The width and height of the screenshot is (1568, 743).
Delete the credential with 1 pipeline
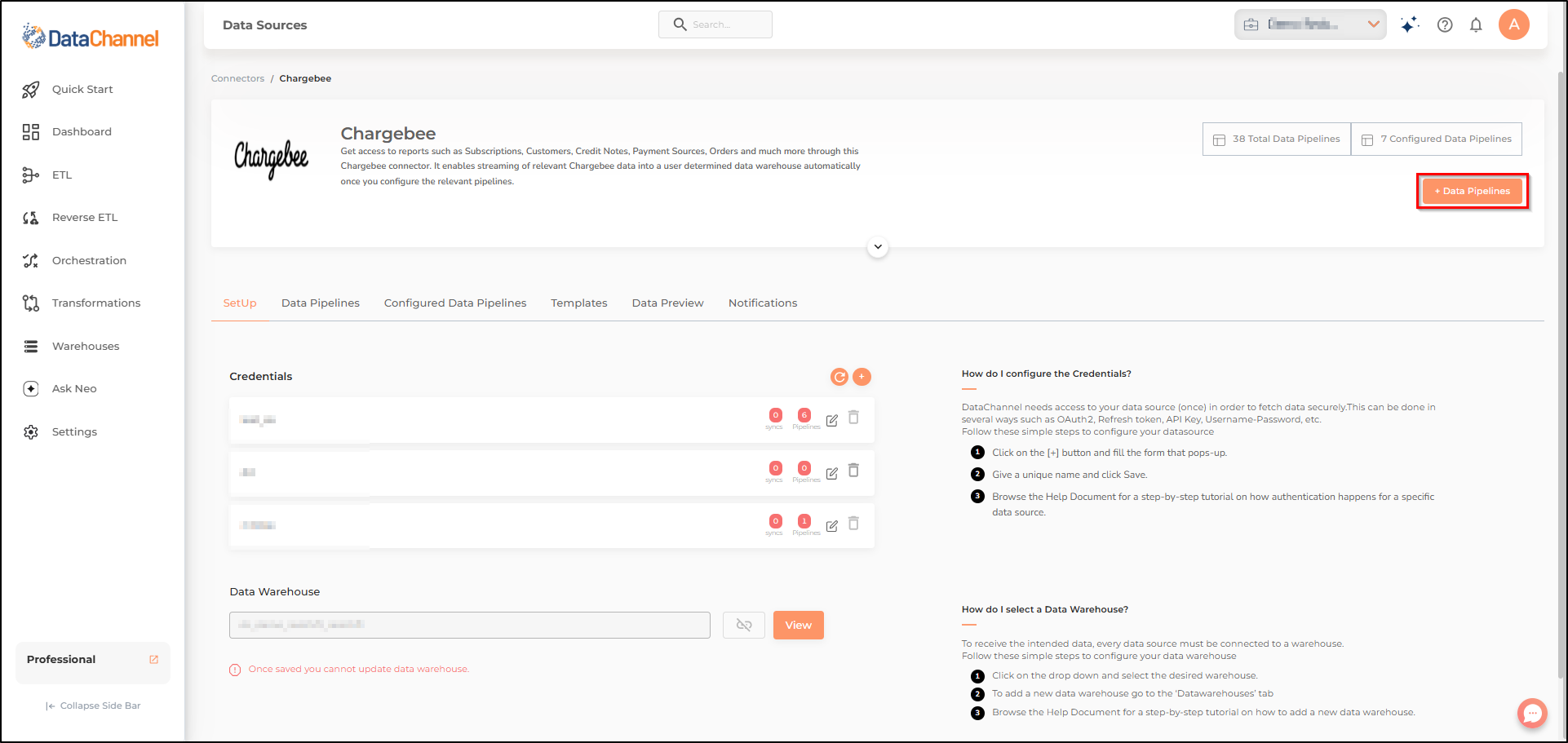[x=853, y=524]
